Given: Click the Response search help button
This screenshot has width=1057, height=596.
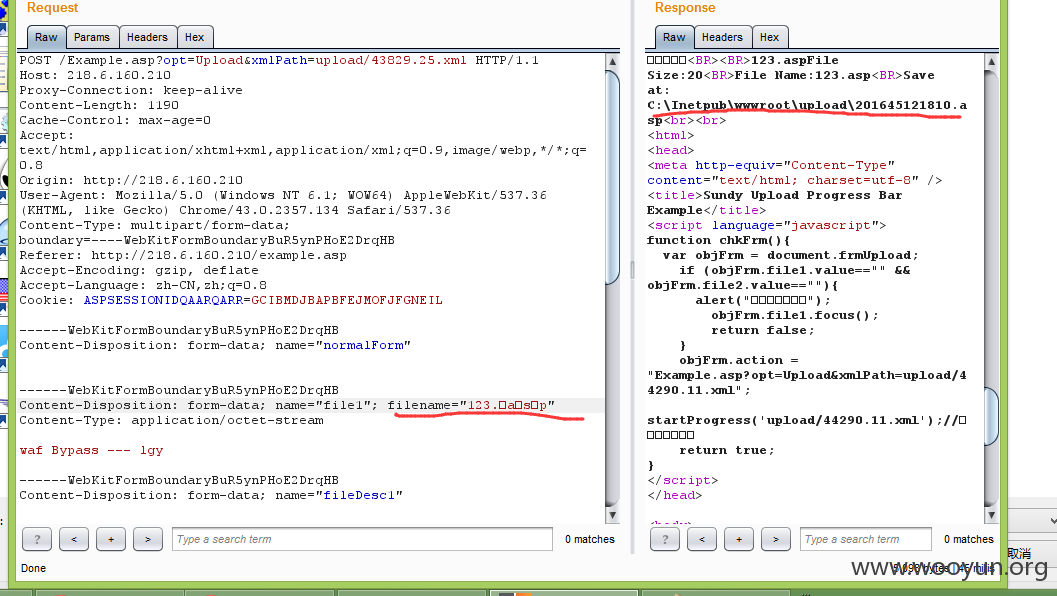Looking at the screenshot, I should [x=665, y=539].
